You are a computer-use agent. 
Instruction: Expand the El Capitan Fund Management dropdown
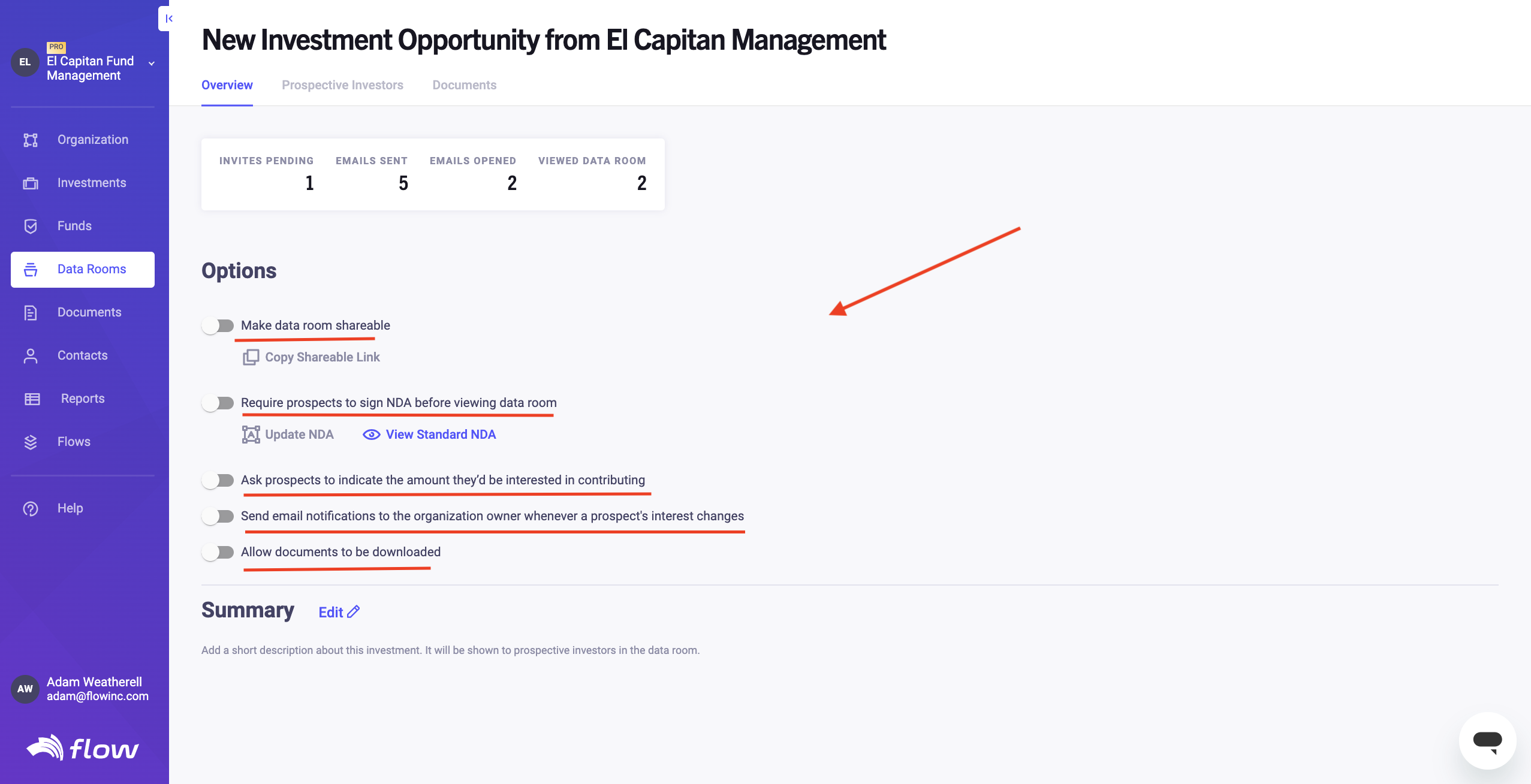click(152, 64)
